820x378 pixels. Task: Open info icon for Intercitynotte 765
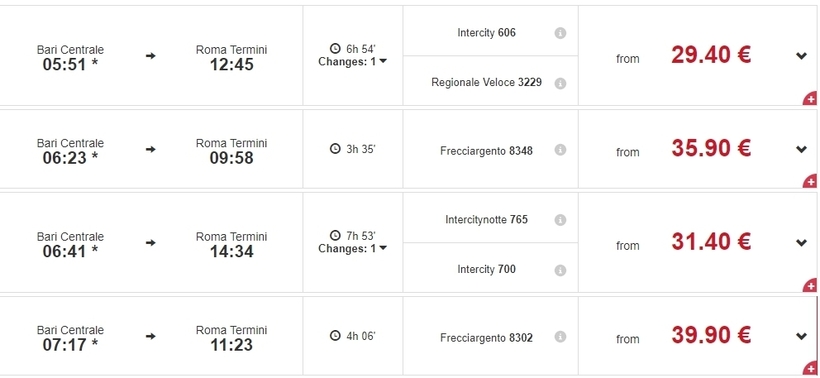coord(560,220)
